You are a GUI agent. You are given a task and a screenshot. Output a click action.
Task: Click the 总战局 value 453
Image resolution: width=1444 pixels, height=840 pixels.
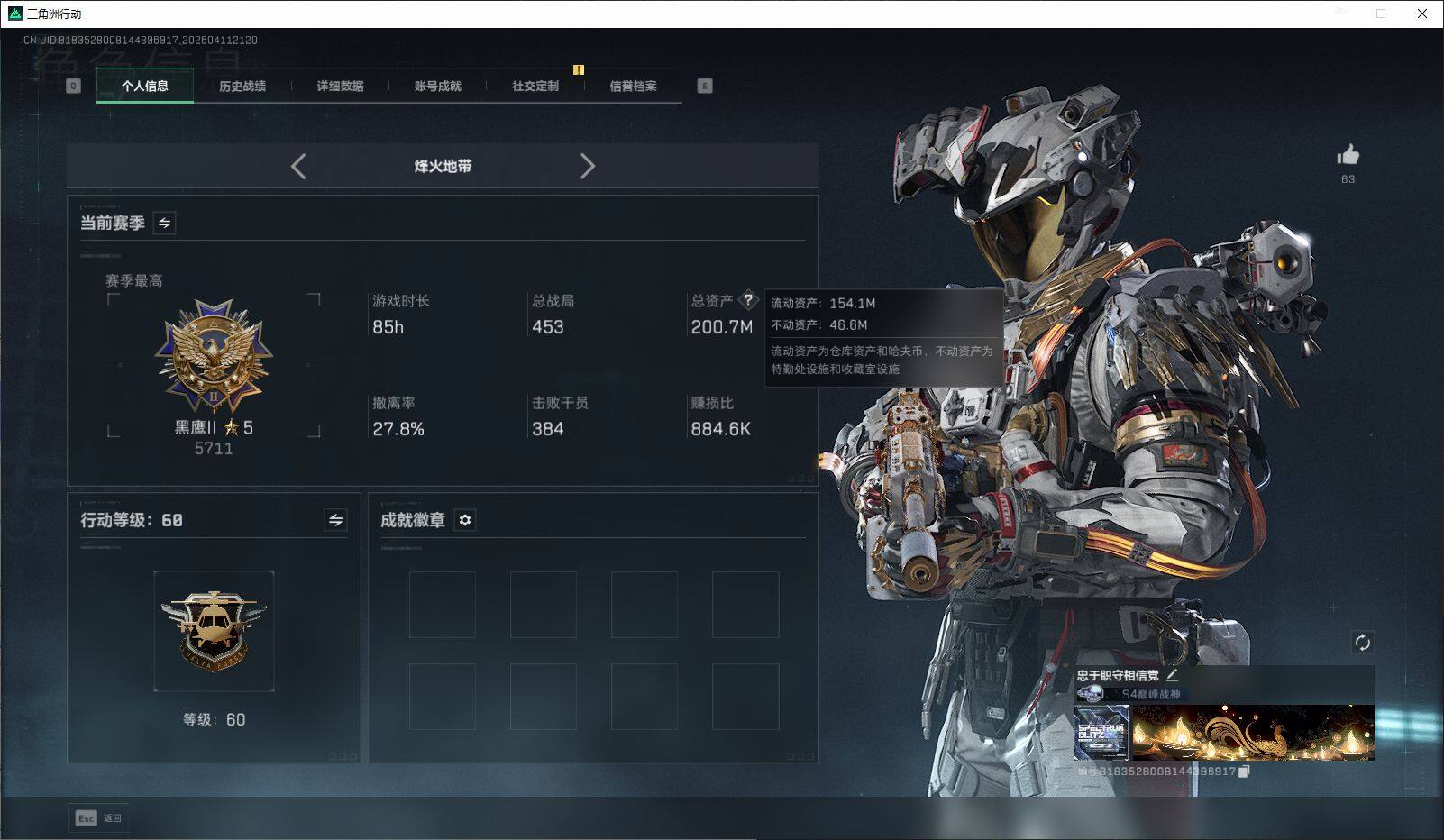click(548, 327)
